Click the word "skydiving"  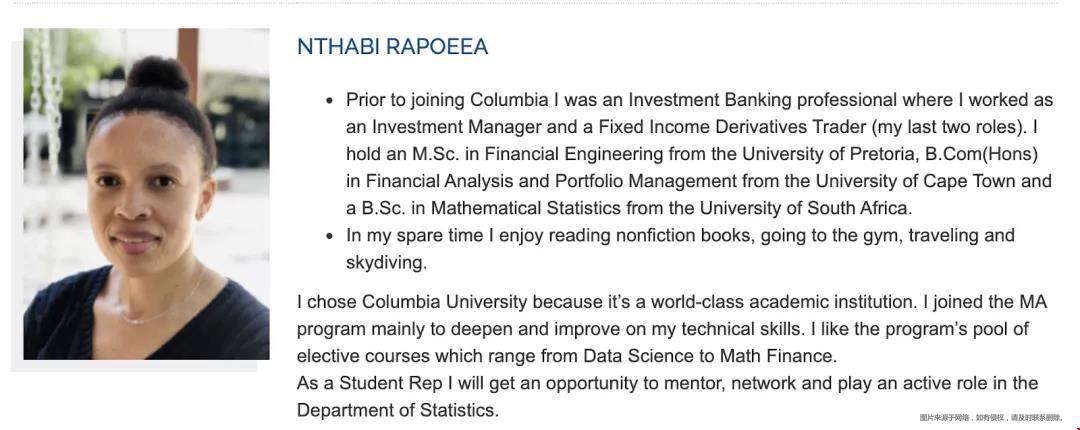[384, 263]
